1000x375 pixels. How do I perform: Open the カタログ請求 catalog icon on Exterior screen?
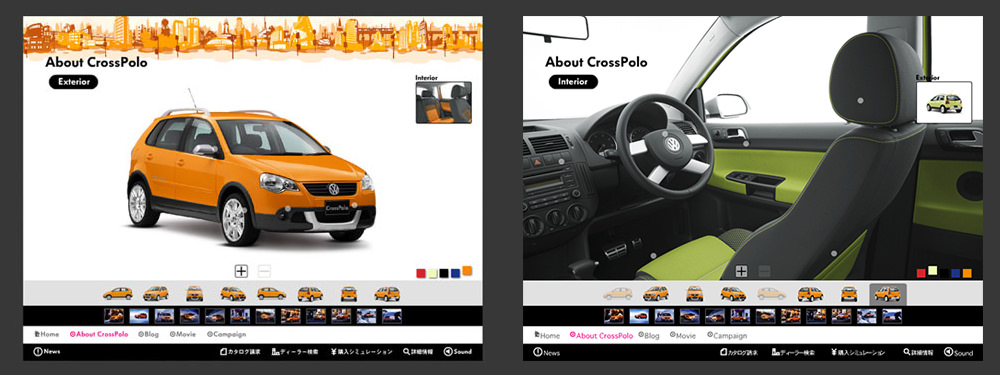tap(240, 351)
